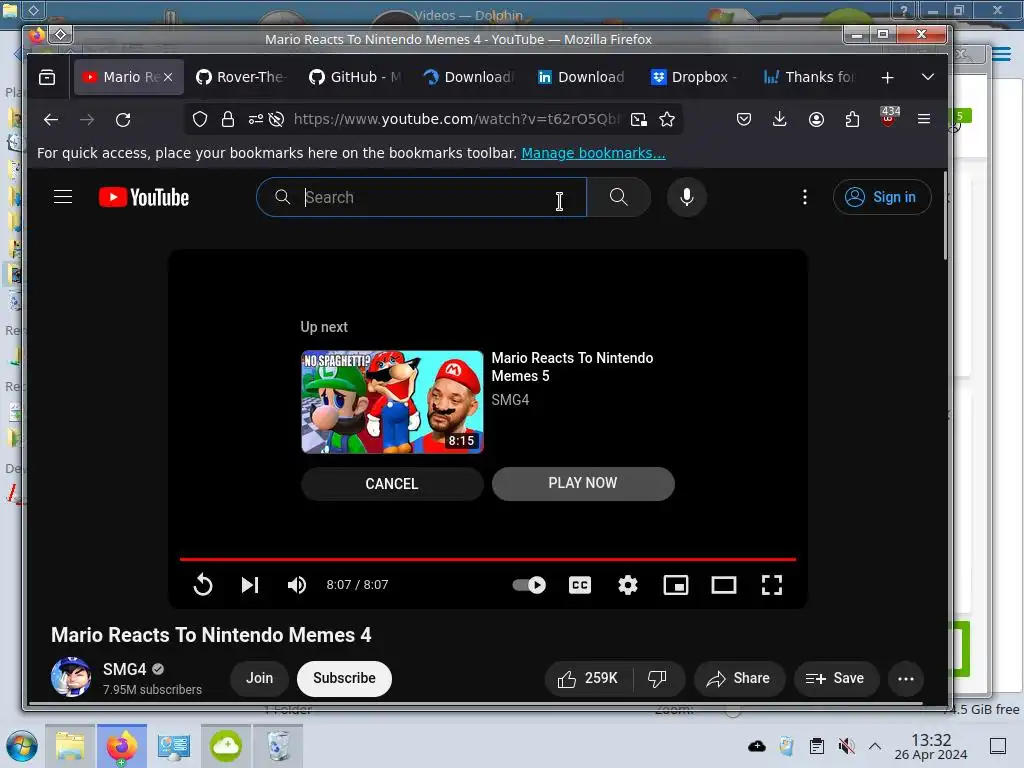The width and height of the screenshot is (1024, 768).
Task: Play next video now
Action: coord(583,483)
